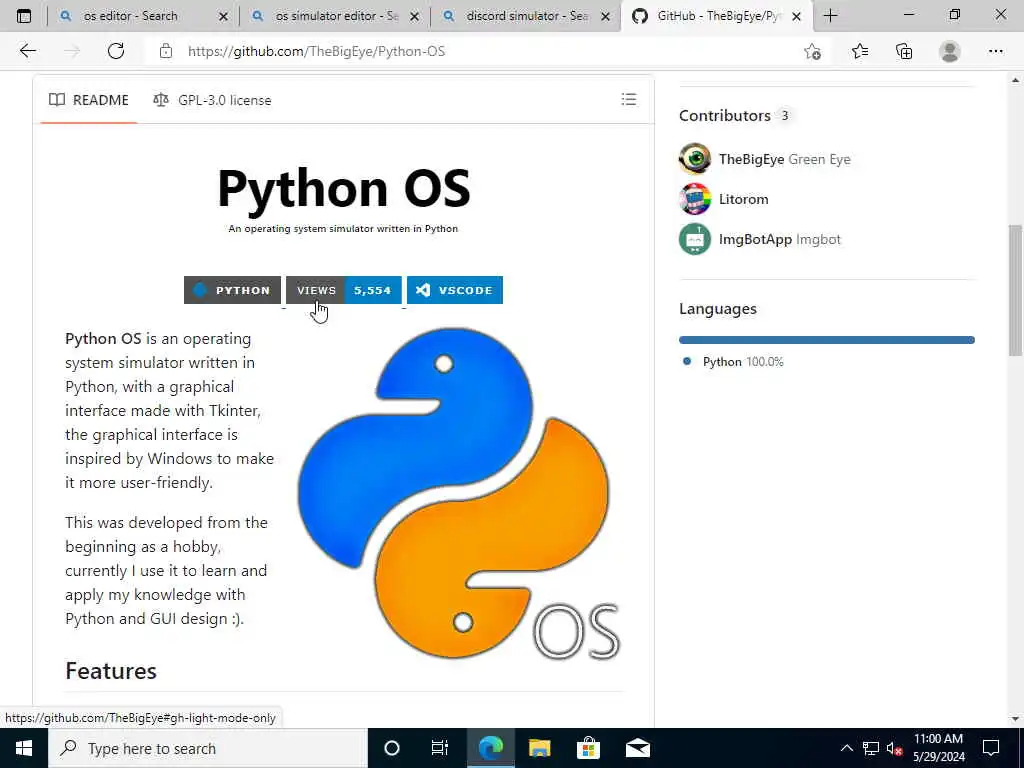1024x768 pixels.
Task: Open Litorom avatar image
Action: (695, 199)
